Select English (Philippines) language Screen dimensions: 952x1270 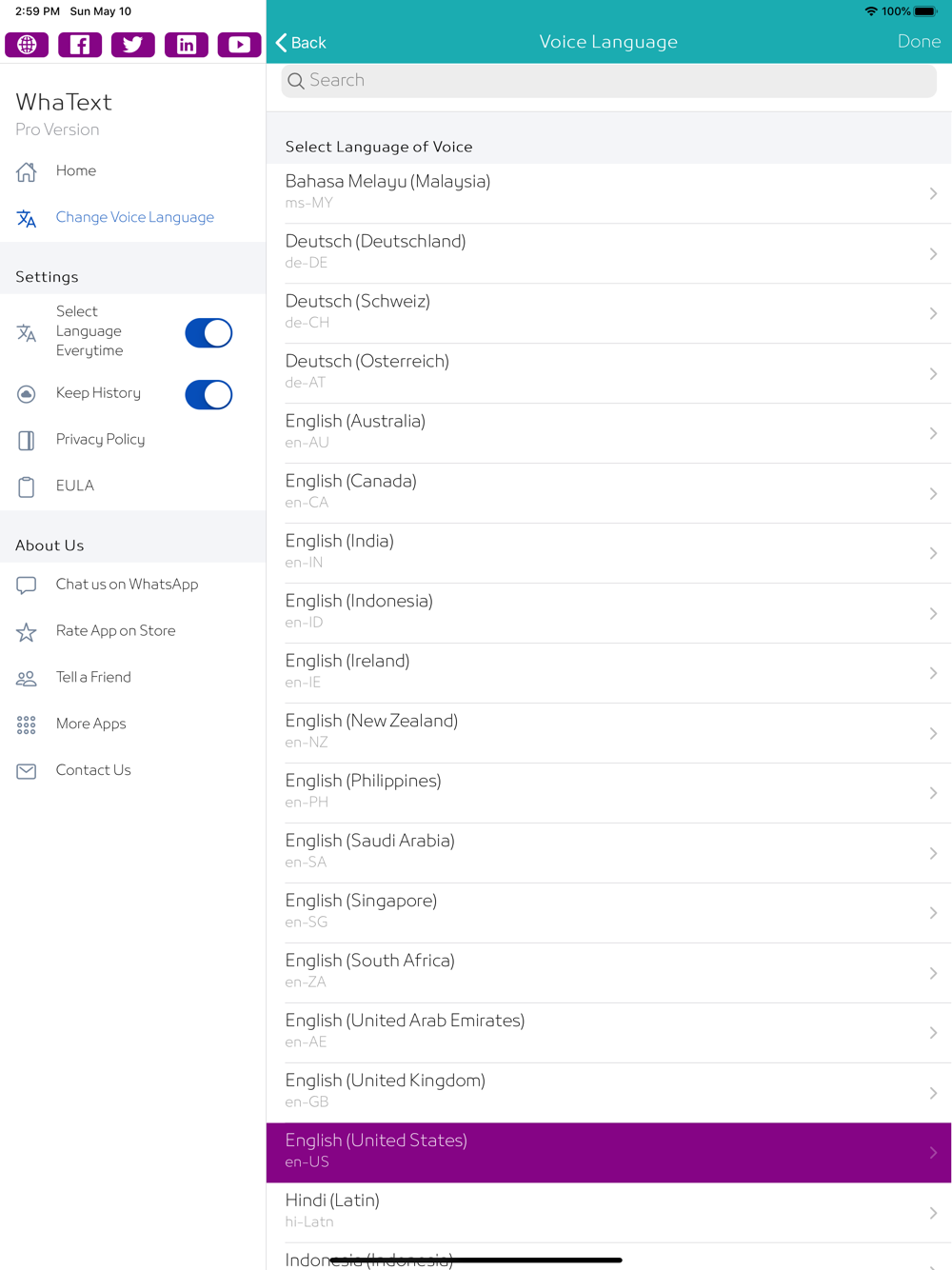pyautogui.click(x=608, y=793)
